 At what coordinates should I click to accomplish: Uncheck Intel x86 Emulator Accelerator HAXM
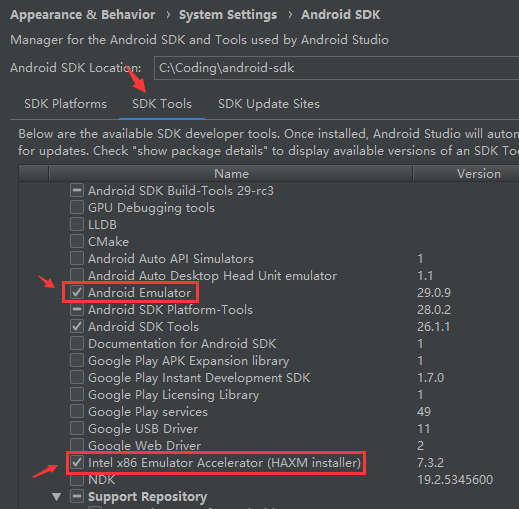[77, 463]
